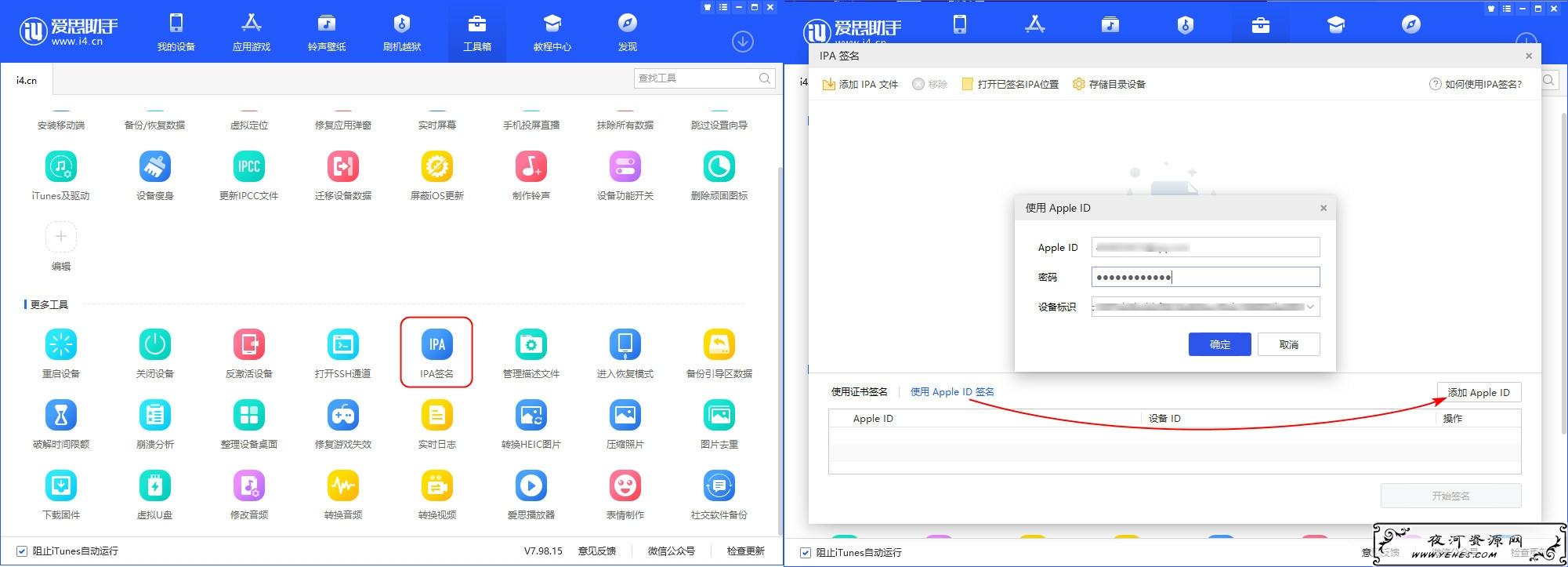This screenshot has height=567, width=1568.
Task: Select the 修复游戏失效 gamepad icon
Action: click(x=343, y=415)
